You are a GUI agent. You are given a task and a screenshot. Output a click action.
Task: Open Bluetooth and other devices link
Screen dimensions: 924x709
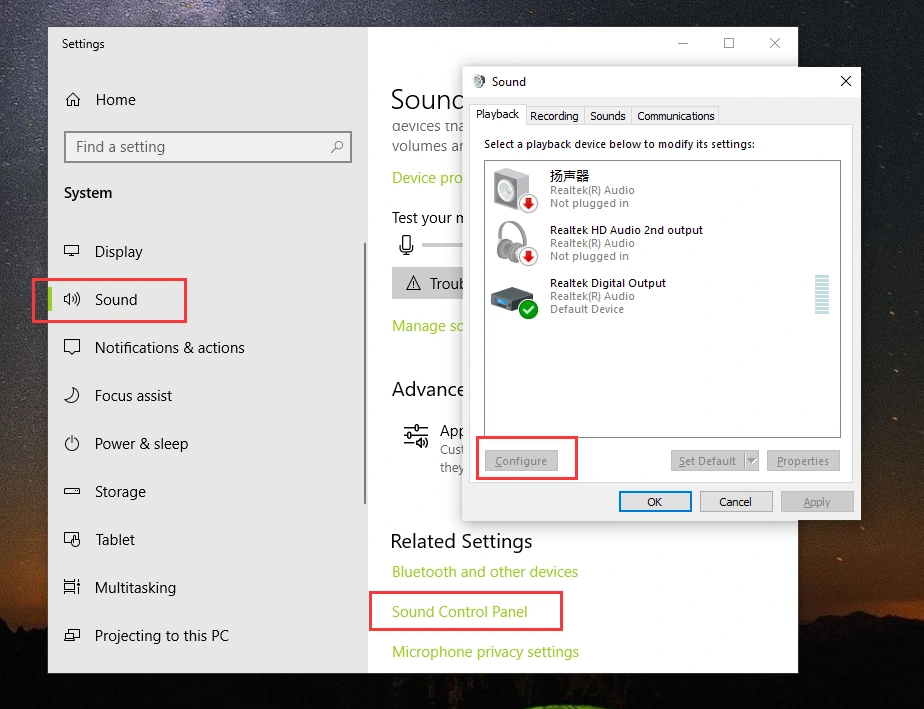485,572
